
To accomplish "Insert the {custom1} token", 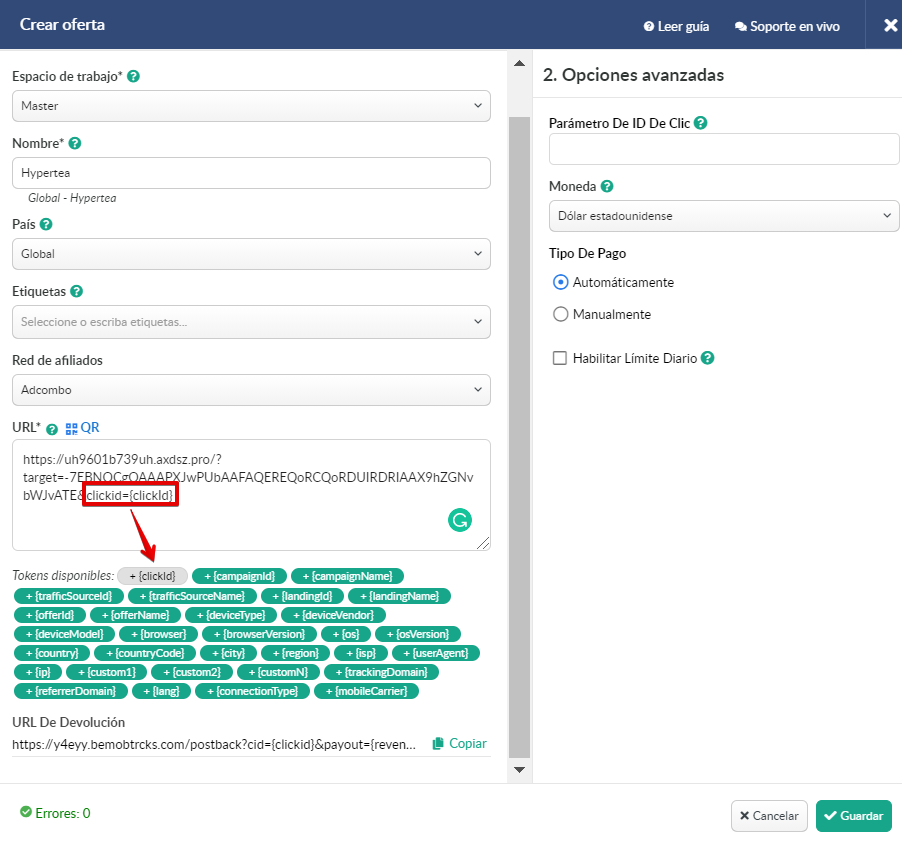I will coord(107,672).
